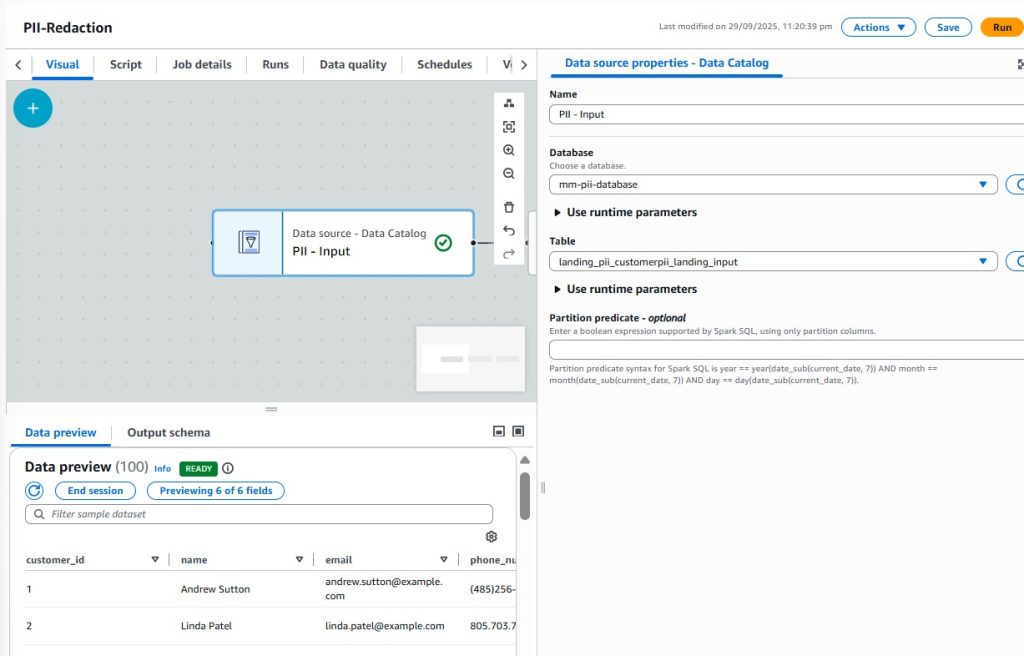The height and width of the screenshot is (656, 1024).
Task: Delete the selected node with trash icon
Action: [509, 207]
